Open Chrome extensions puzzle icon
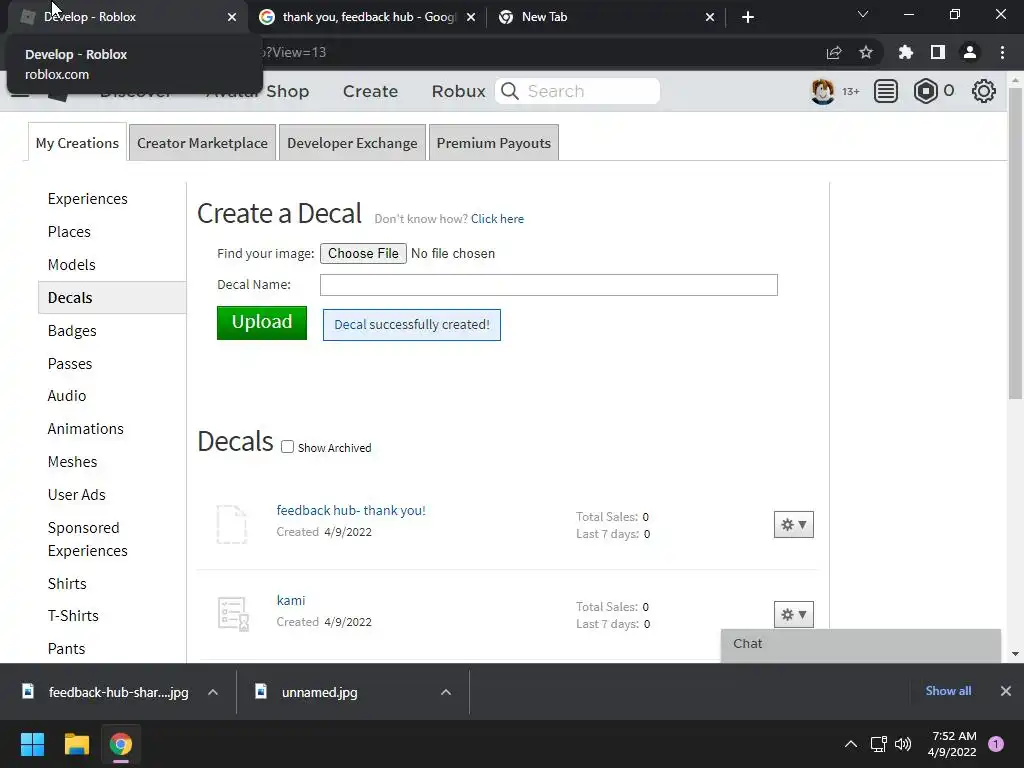 pos(905,52)
